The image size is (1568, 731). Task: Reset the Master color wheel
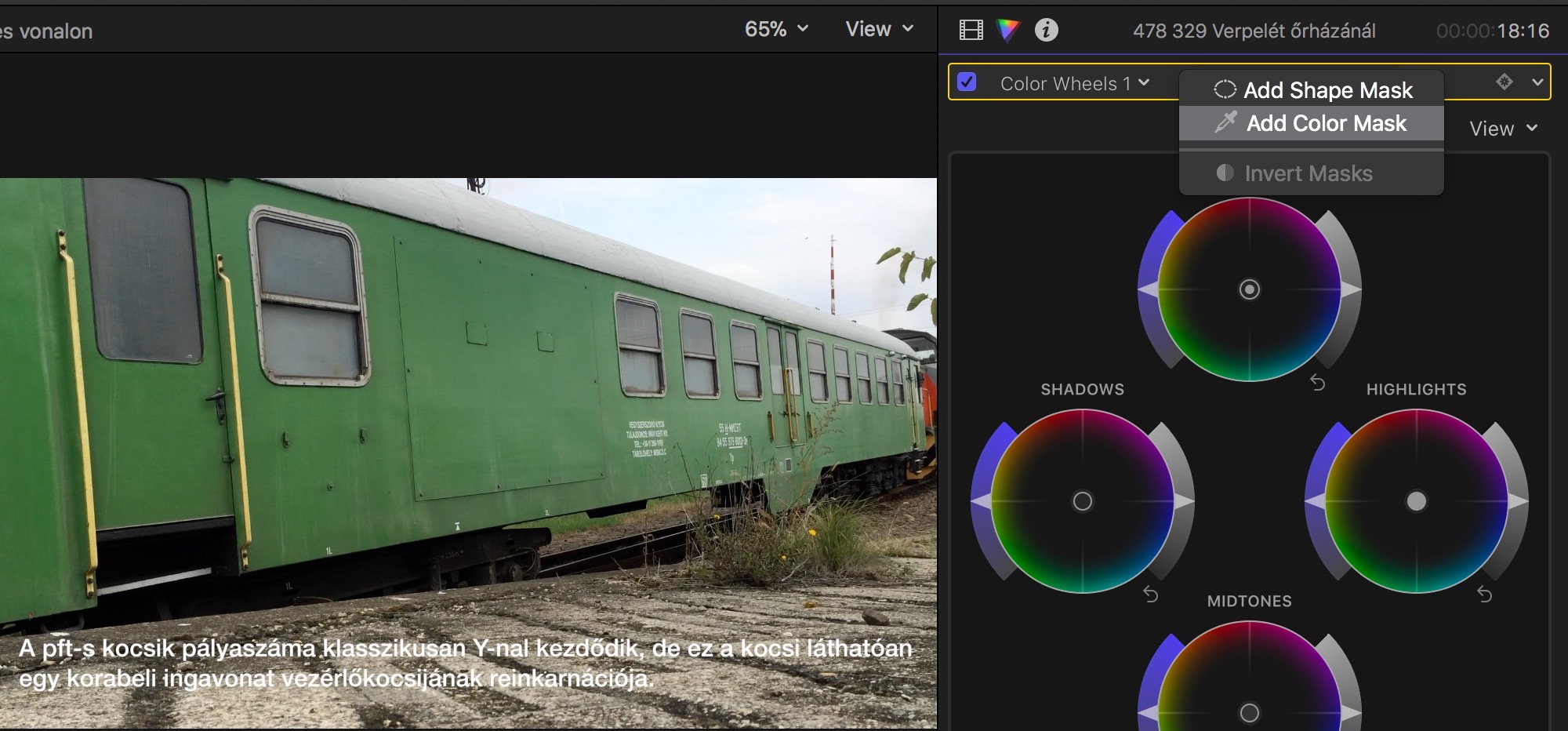tap(1317, 383)
